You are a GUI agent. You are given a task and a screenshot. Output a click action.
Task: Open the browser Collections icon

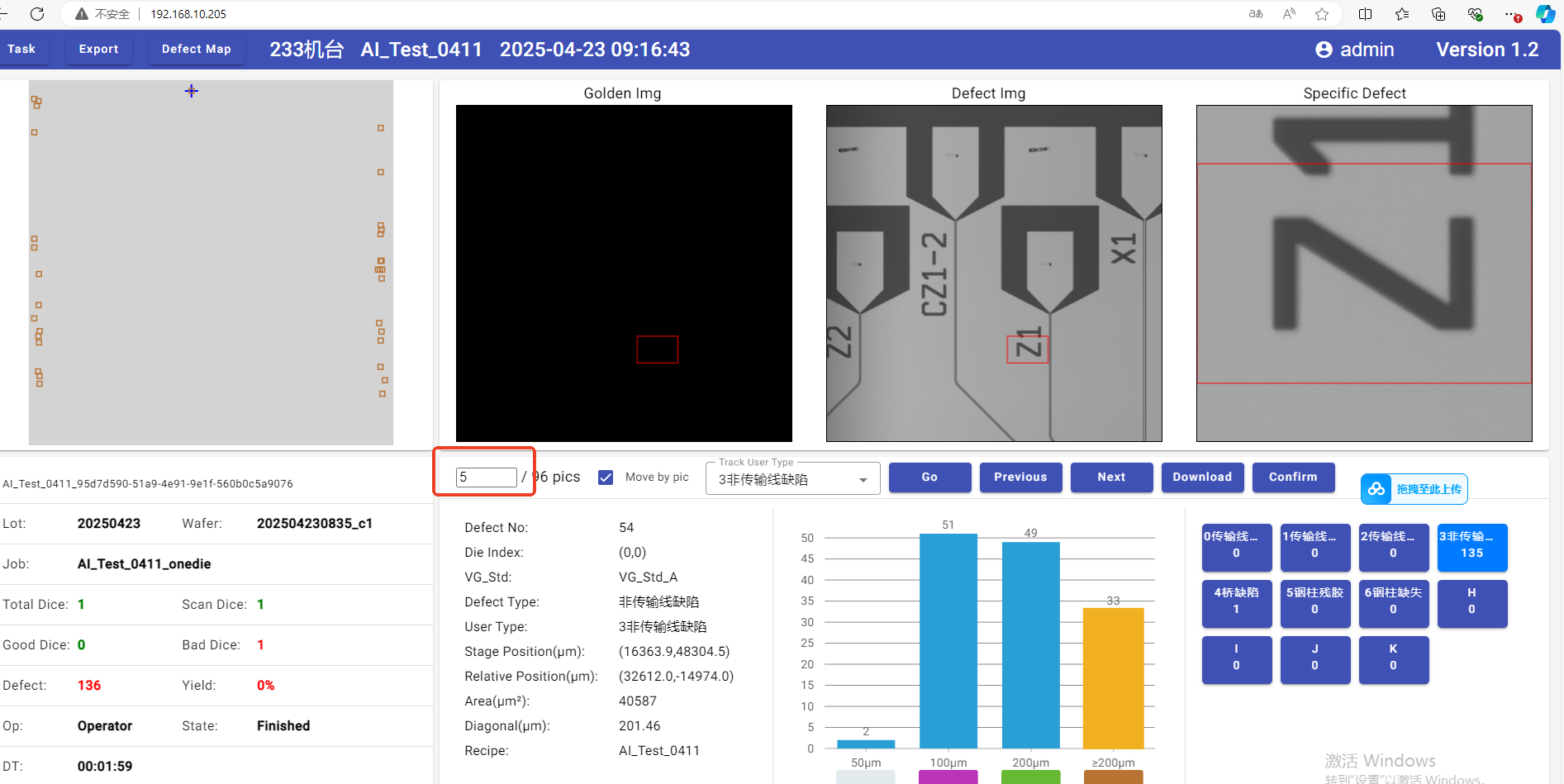(x=1438, y=14)
